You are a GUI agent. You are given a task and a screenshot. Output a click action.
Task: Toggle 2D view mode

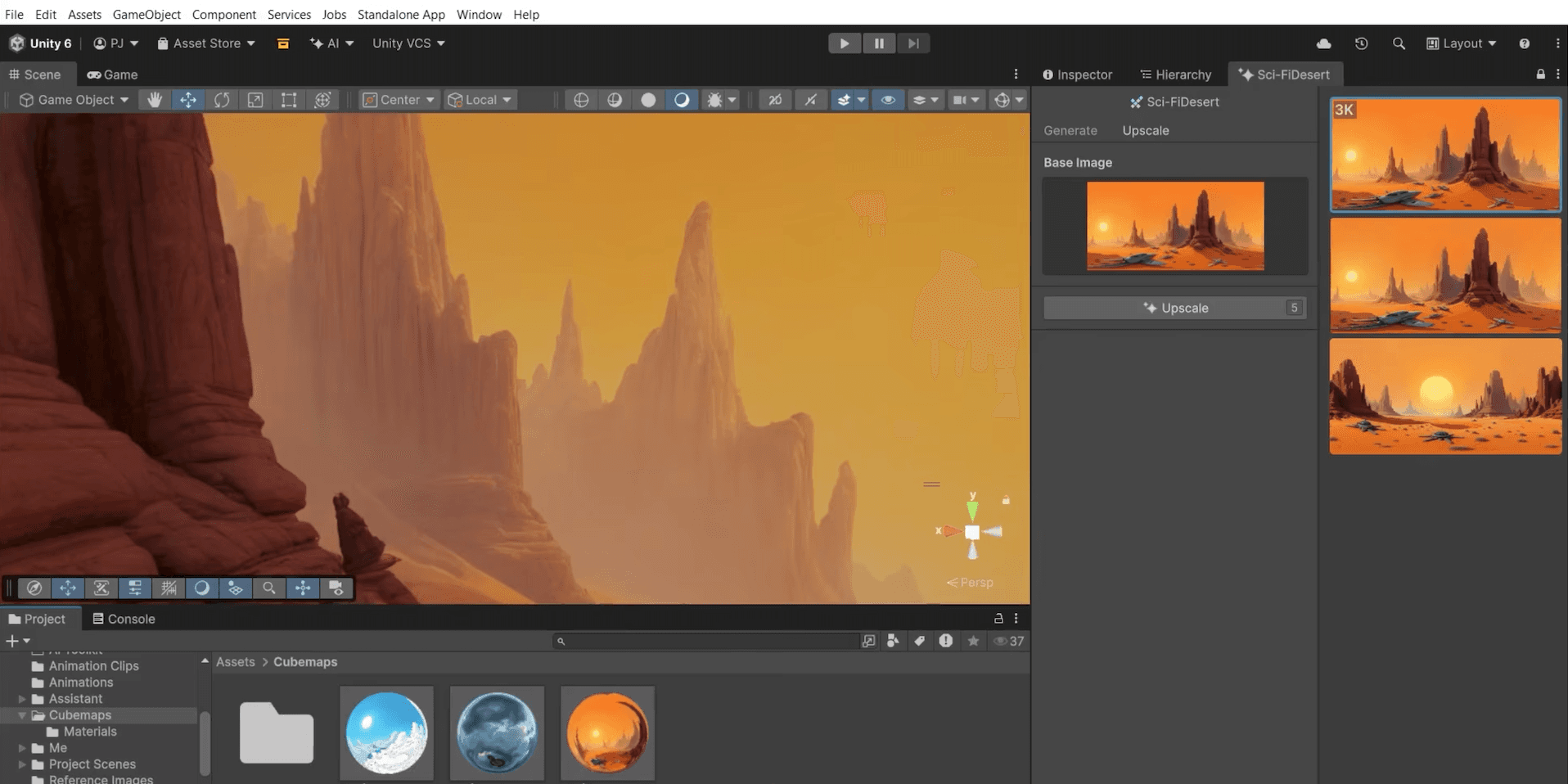point(774,100)
